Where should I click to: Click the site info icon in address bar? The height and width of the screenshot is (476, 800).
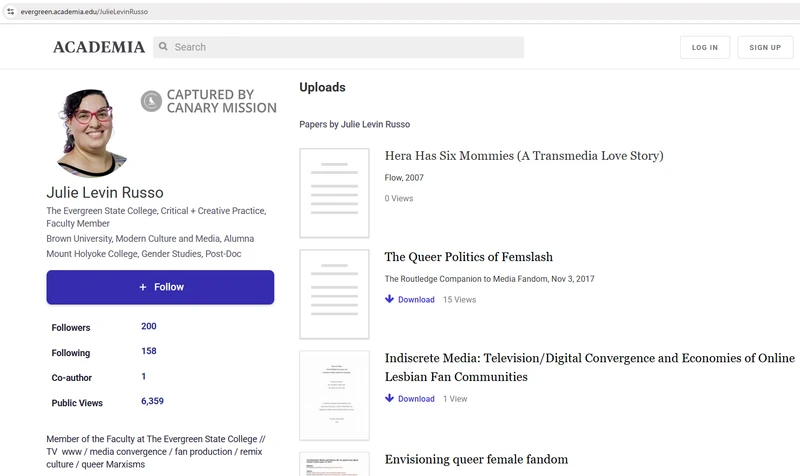[10, 11]
